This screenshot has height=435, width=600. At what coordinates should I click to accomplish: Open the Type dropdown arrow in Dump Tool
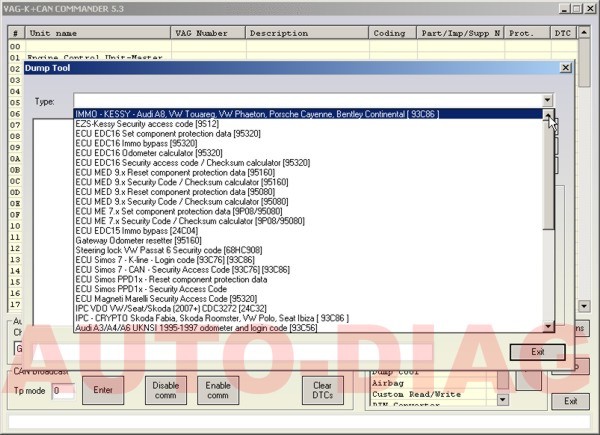coord(547,101)
